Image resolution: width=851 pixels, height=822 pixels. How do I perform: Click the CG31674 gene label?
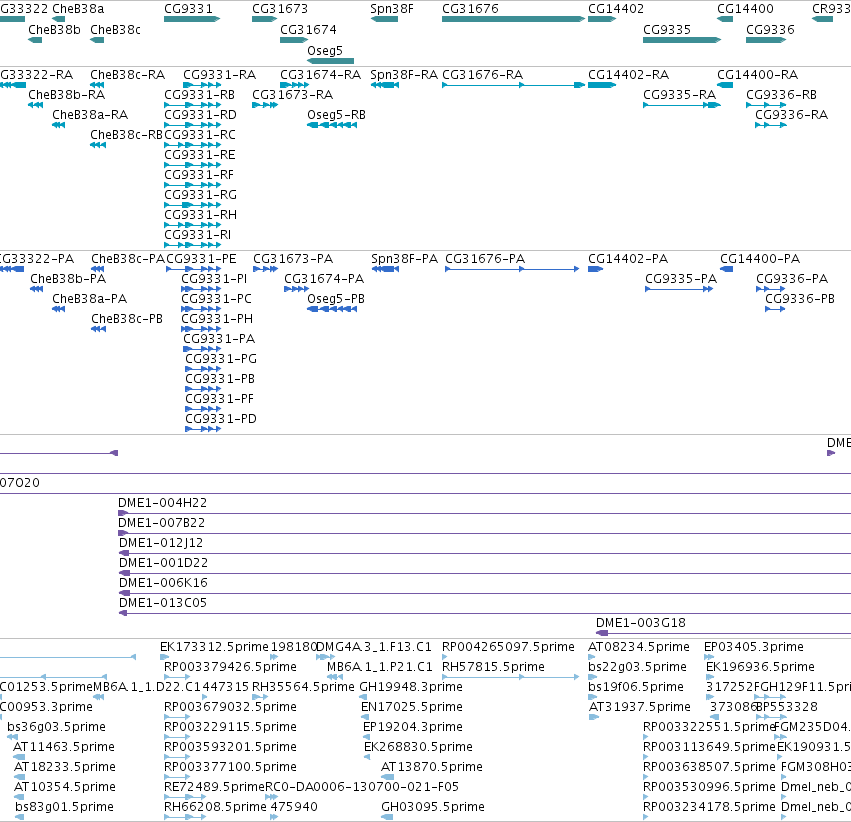click(x=308, y=30)
